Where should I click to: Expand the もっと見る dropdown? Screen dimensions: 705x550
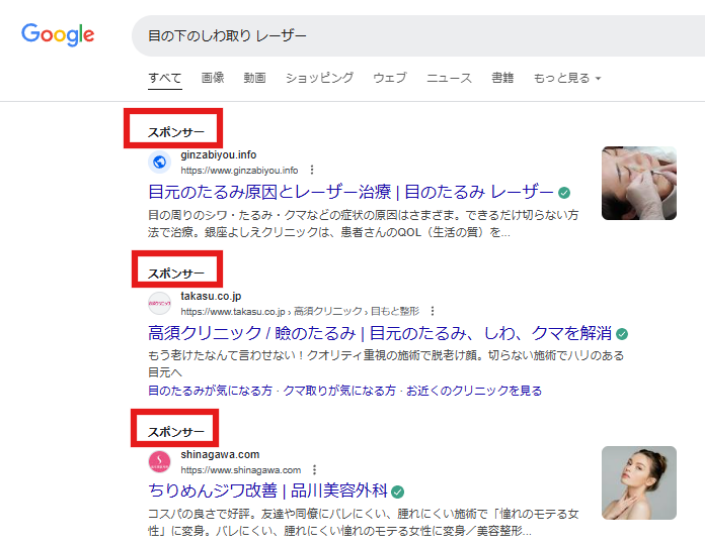pyautogui.click(x=567, y=78)
